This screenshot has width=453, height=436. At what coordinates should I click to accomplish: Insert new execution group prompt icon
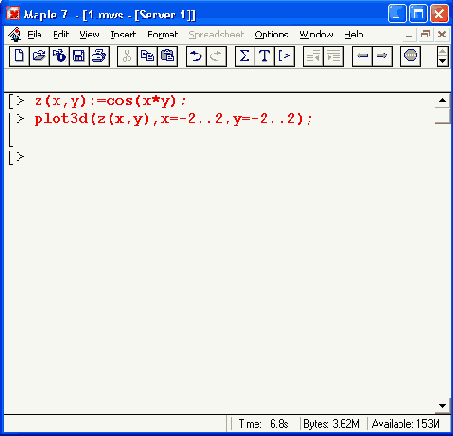pyautogui.click(x=284, y=56)
